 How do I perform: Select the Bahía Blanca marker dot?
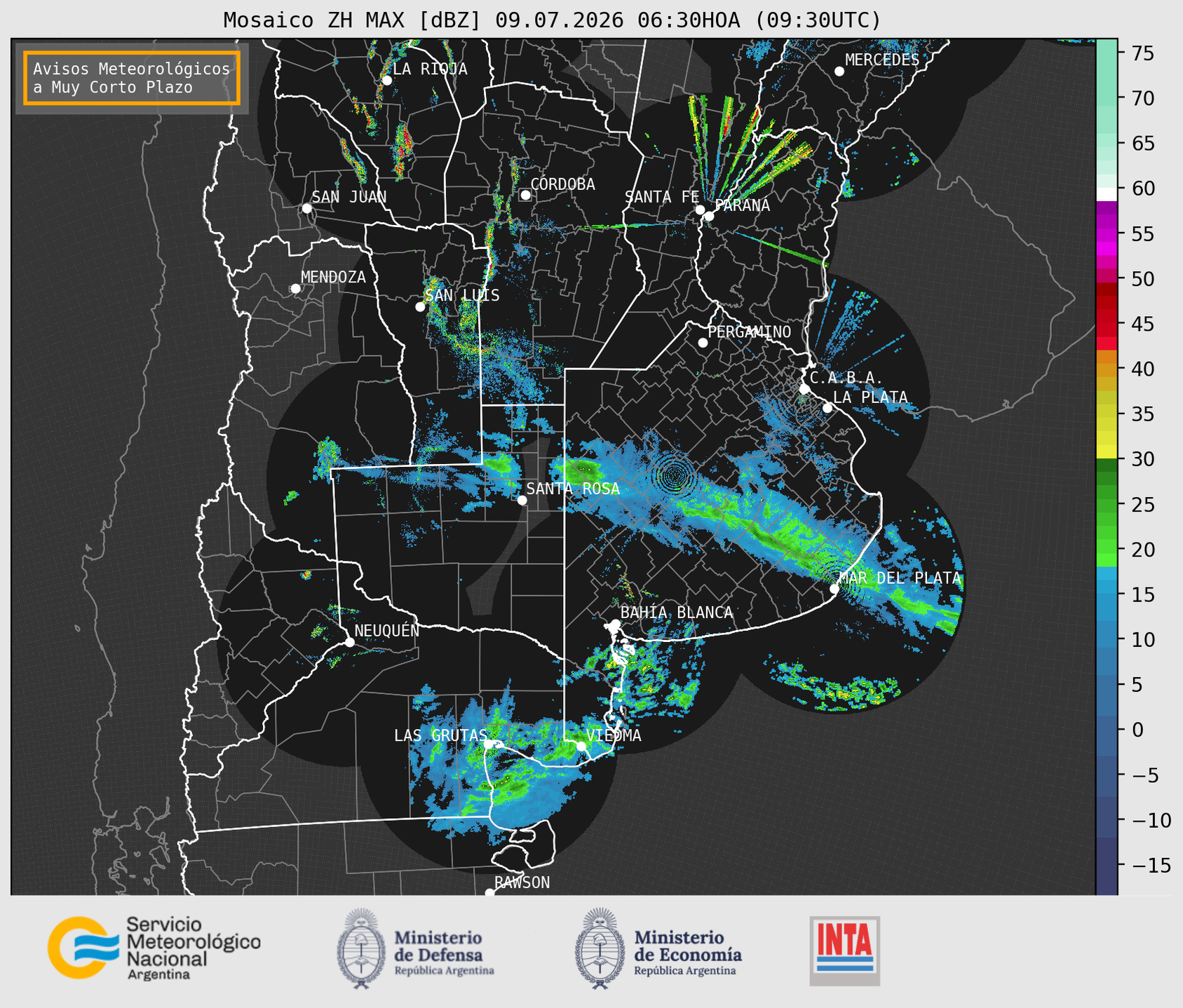tap(615, 624)
